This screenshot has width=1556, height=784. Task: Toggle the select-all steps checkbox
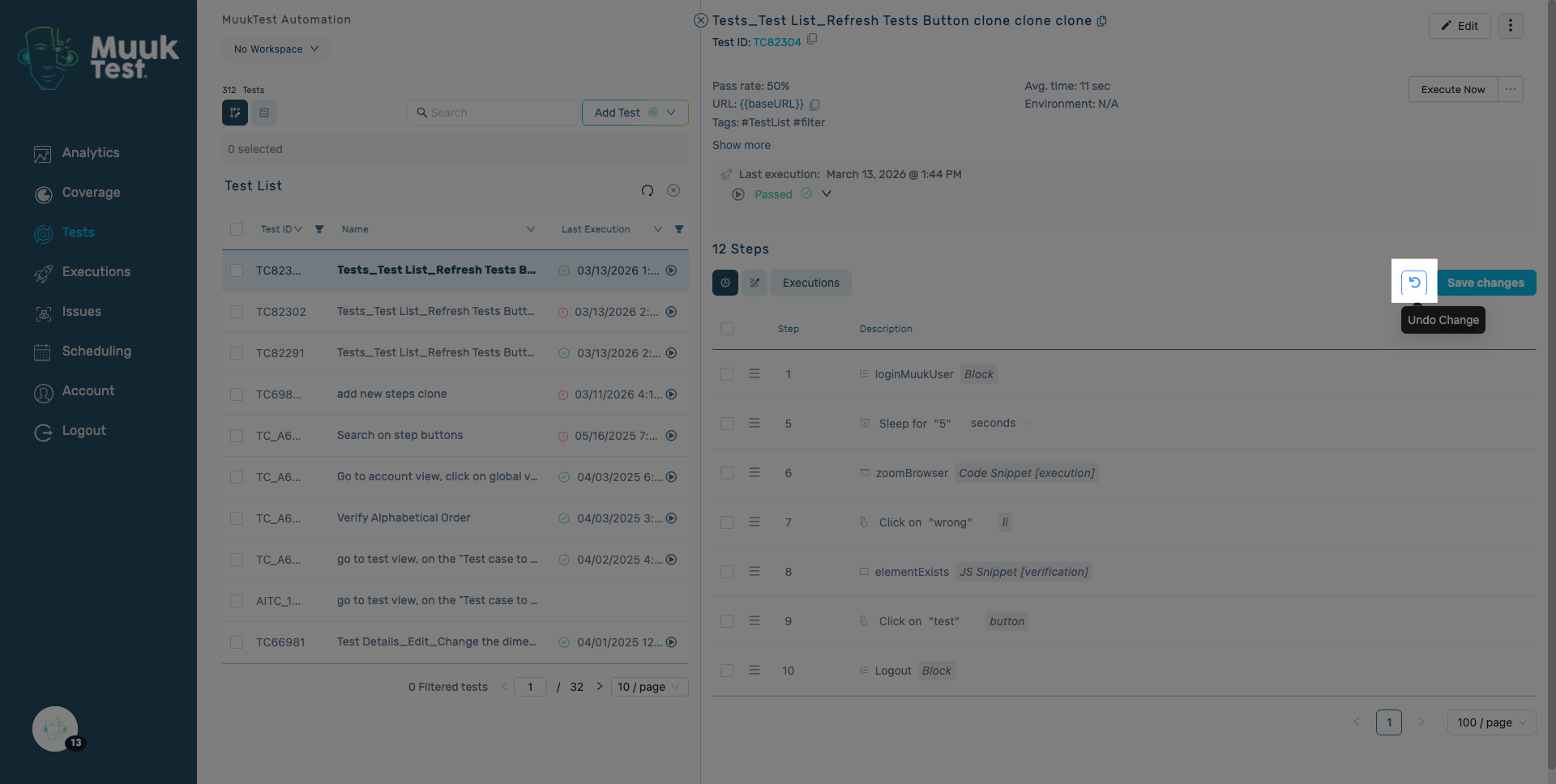pos(727,329)
